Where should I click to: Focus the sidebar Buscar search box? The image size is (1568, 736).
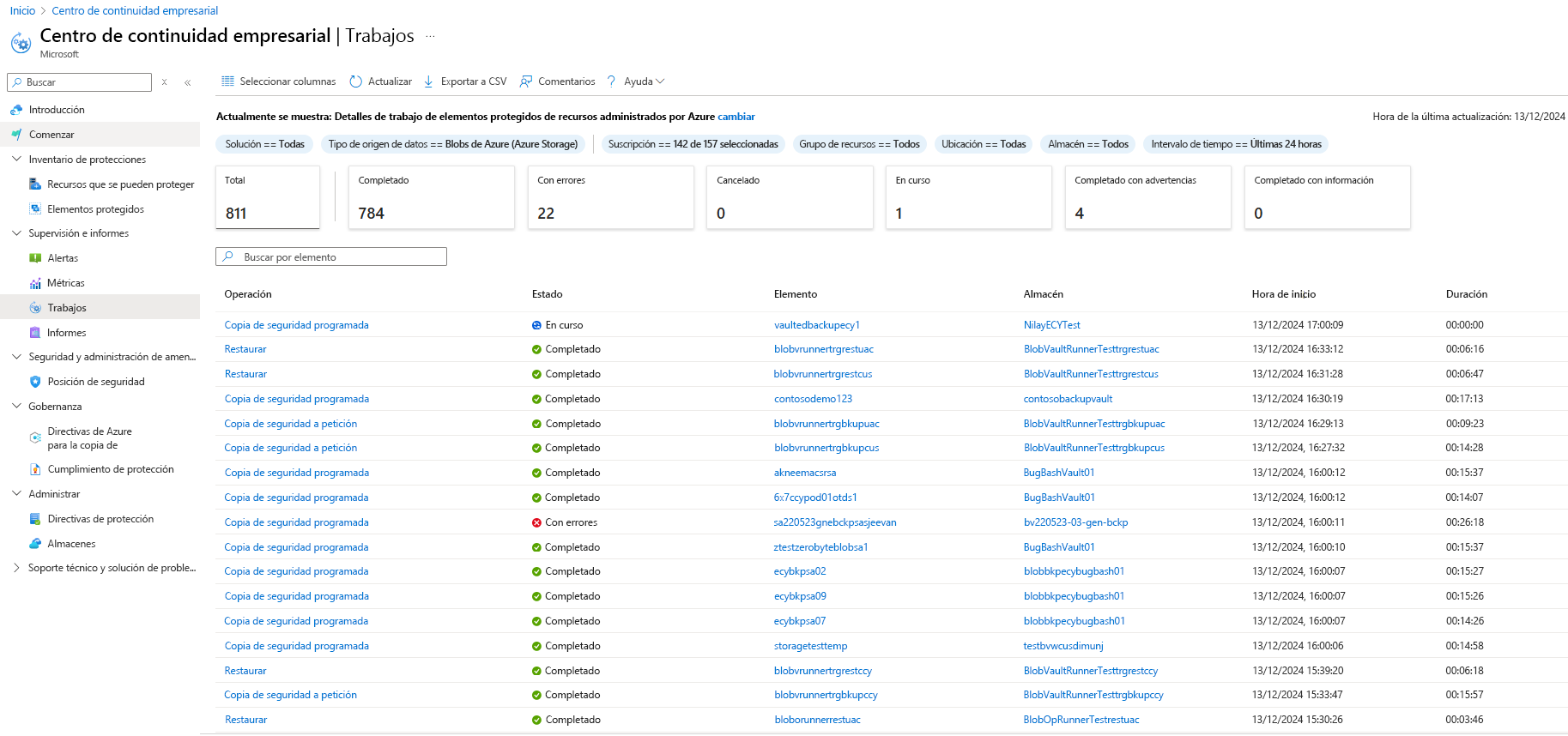(80, 82)
